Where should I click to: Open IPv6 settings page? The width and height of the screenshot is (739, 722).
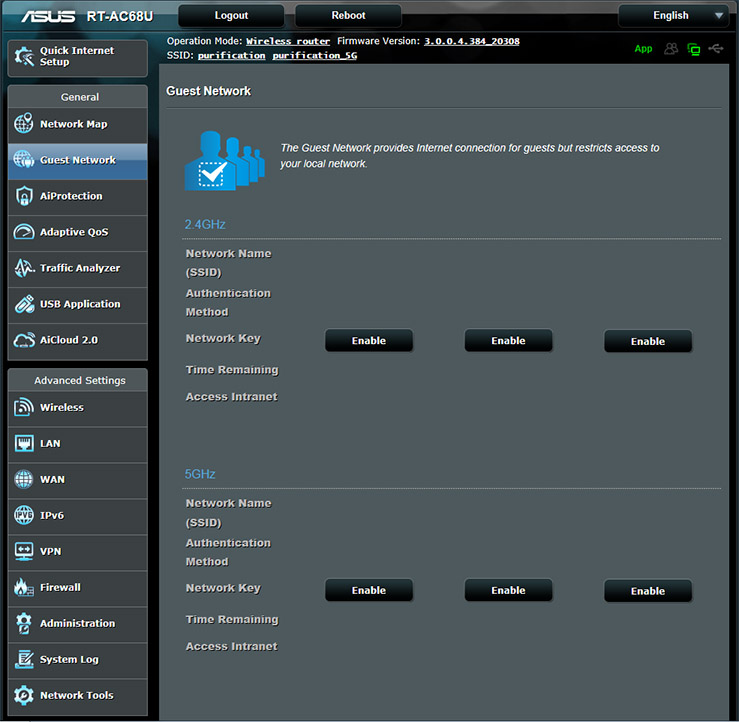click(78, 516)
